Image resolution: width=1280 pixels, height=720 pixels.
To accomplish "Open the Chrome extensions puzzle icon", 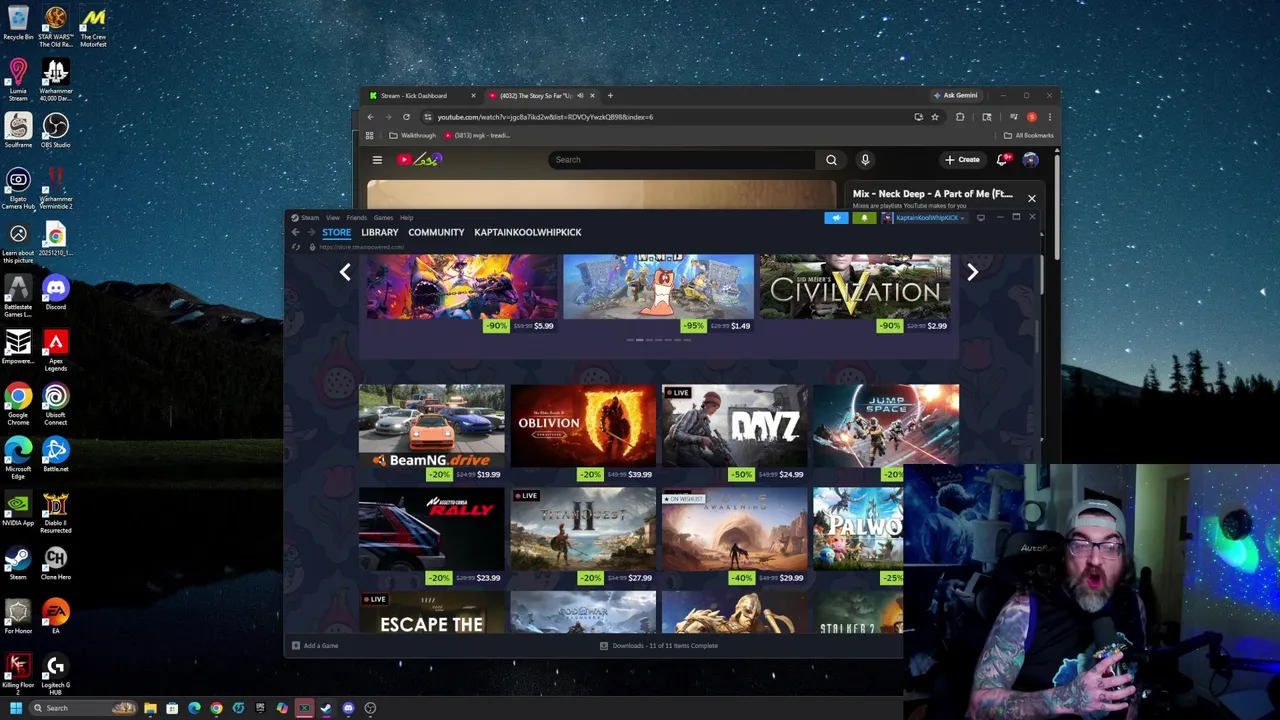I will 960,117.
